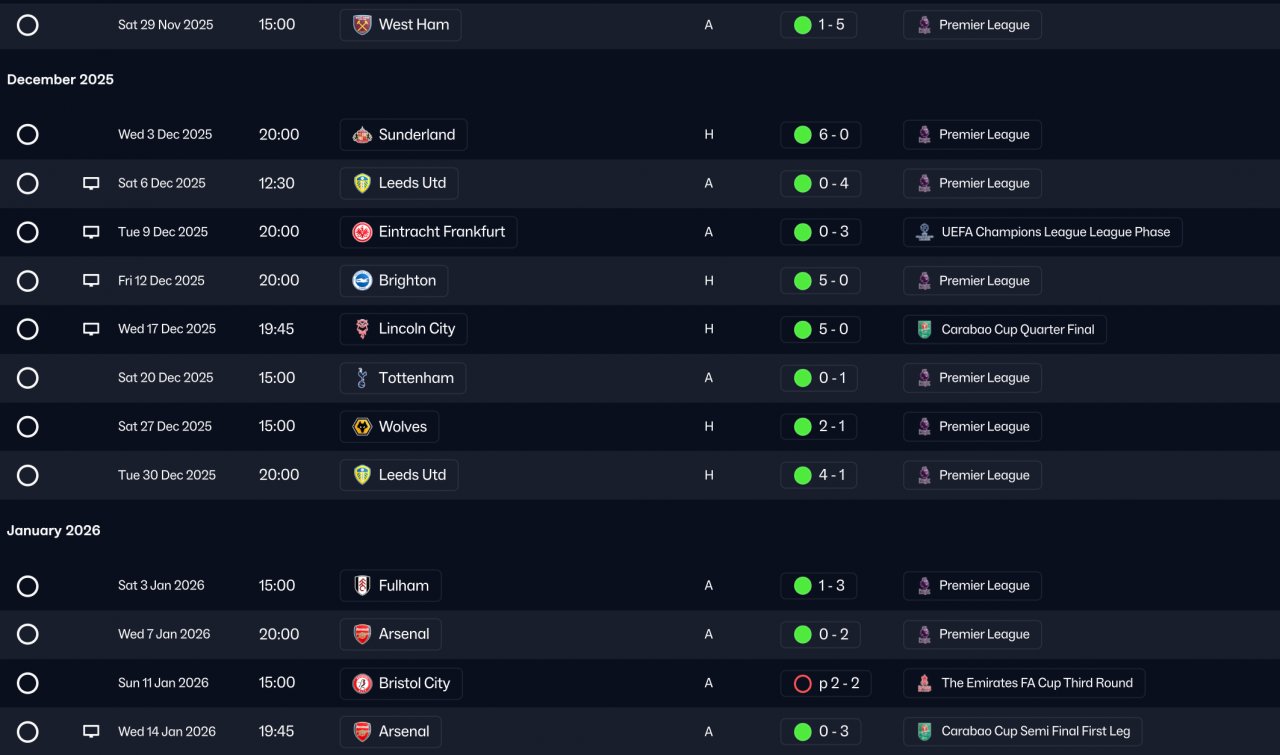Click the green win indicator for the Brighton 5 - 0 result
1280x755 pixels.
tap(802, 281)
